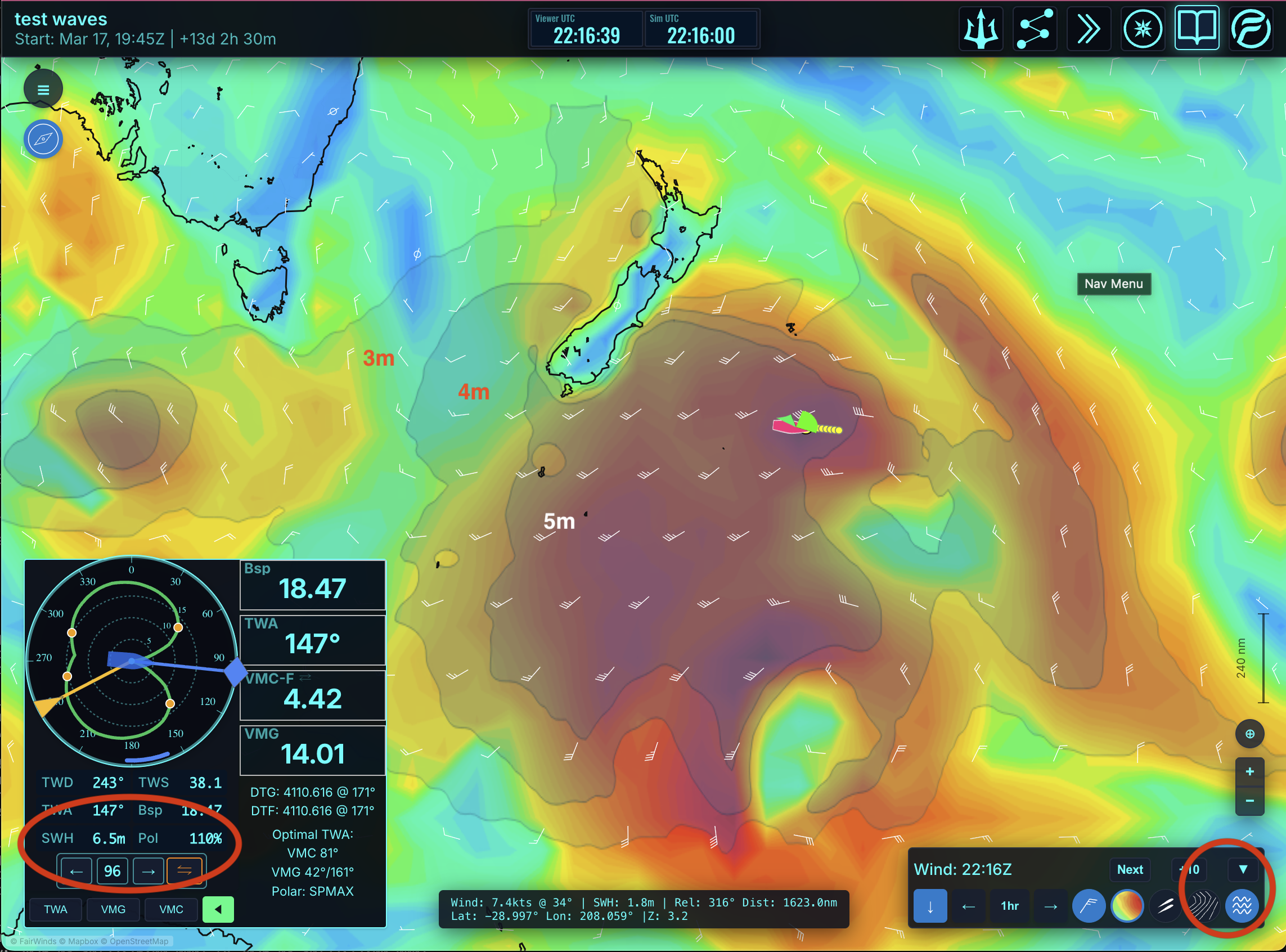The height and width of the screenshot is (952, 1286).
Task: Click the blue compass orientation button
Action: (43, 139)
